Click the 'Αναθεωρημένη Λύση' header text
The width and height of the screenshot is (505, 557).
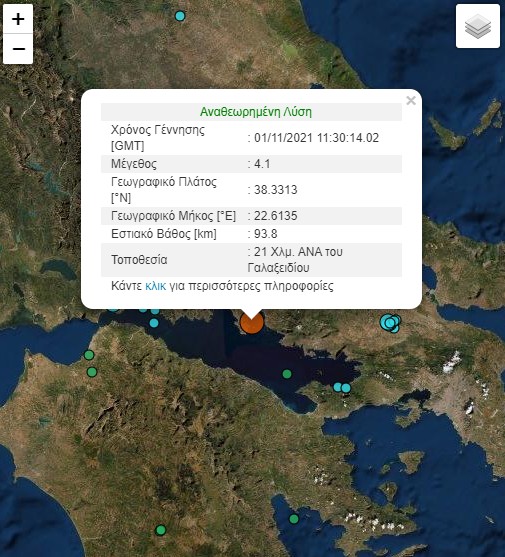256,112
